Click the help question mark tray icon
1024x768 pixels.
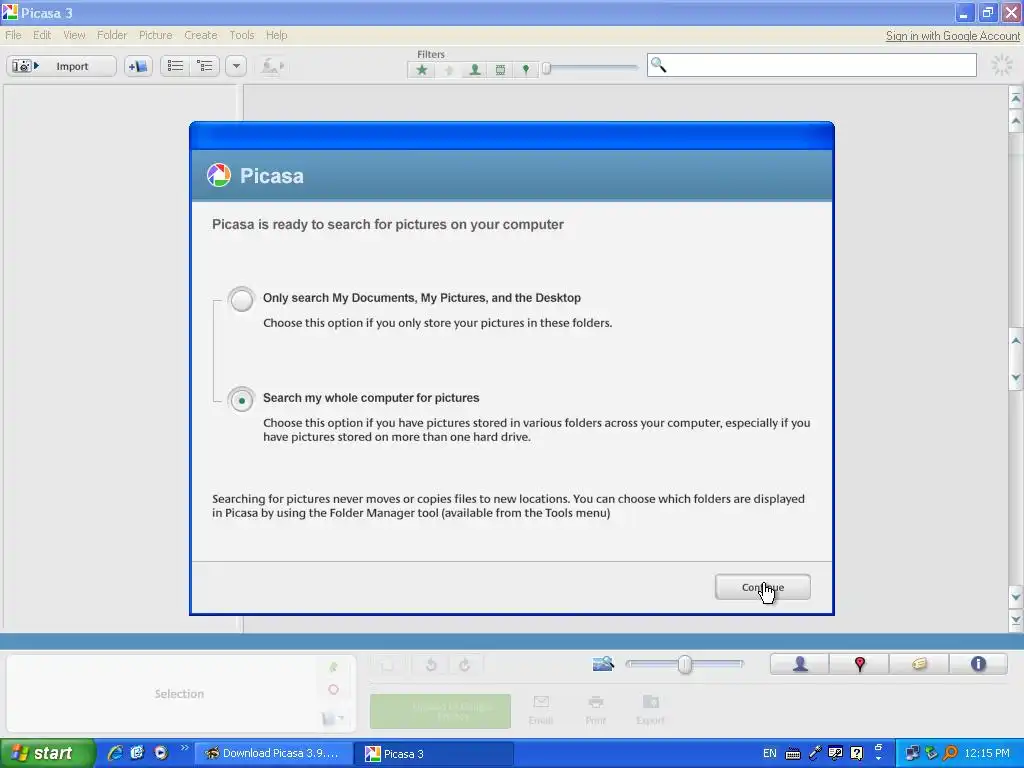coord(857,753)
